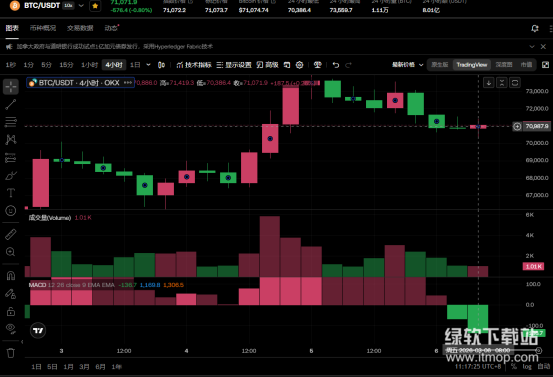Redo the last chart action
This screenshot has height=377, width=553.
(348, 65)
